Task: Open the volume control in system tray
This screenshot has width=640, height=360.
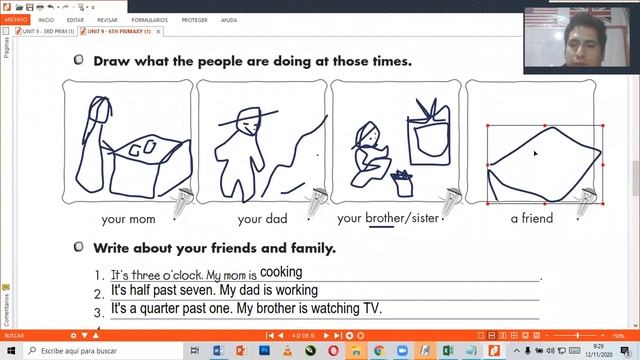Action: tap(550, 351)
